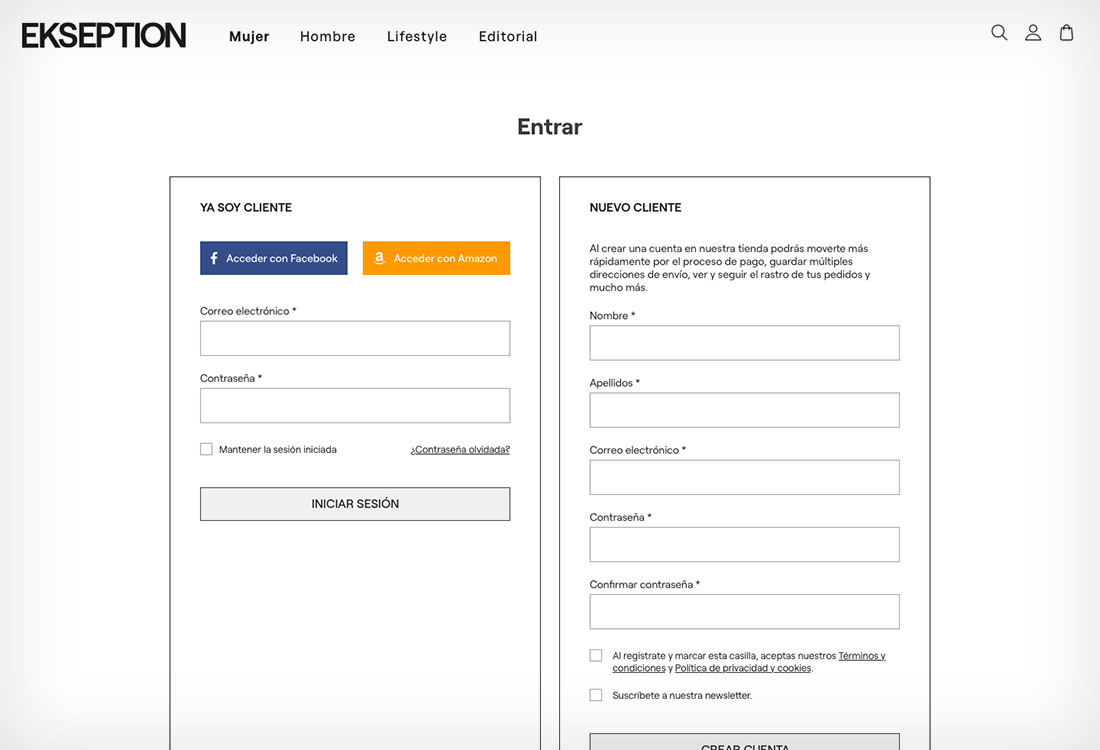Check 'Mantener la sesión iniciada' box
The image size is (1100, 750).
(x=206, y=450)
